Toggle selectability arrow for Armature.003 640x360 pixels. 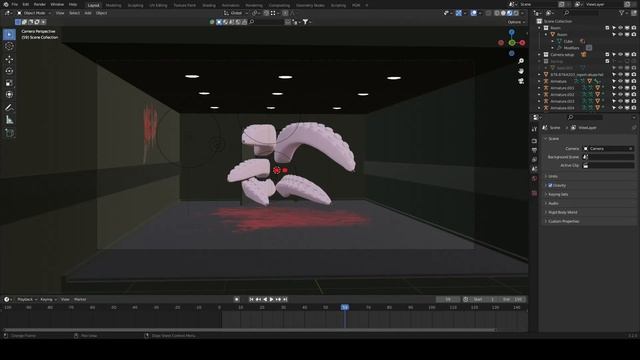(614, 101)
